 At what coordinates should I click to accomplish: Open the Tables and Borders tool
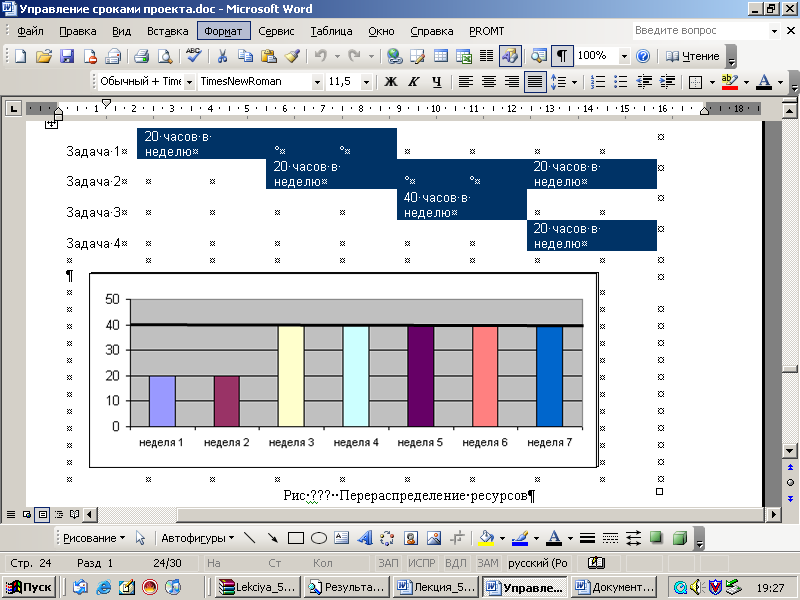(x=417, y=56)
